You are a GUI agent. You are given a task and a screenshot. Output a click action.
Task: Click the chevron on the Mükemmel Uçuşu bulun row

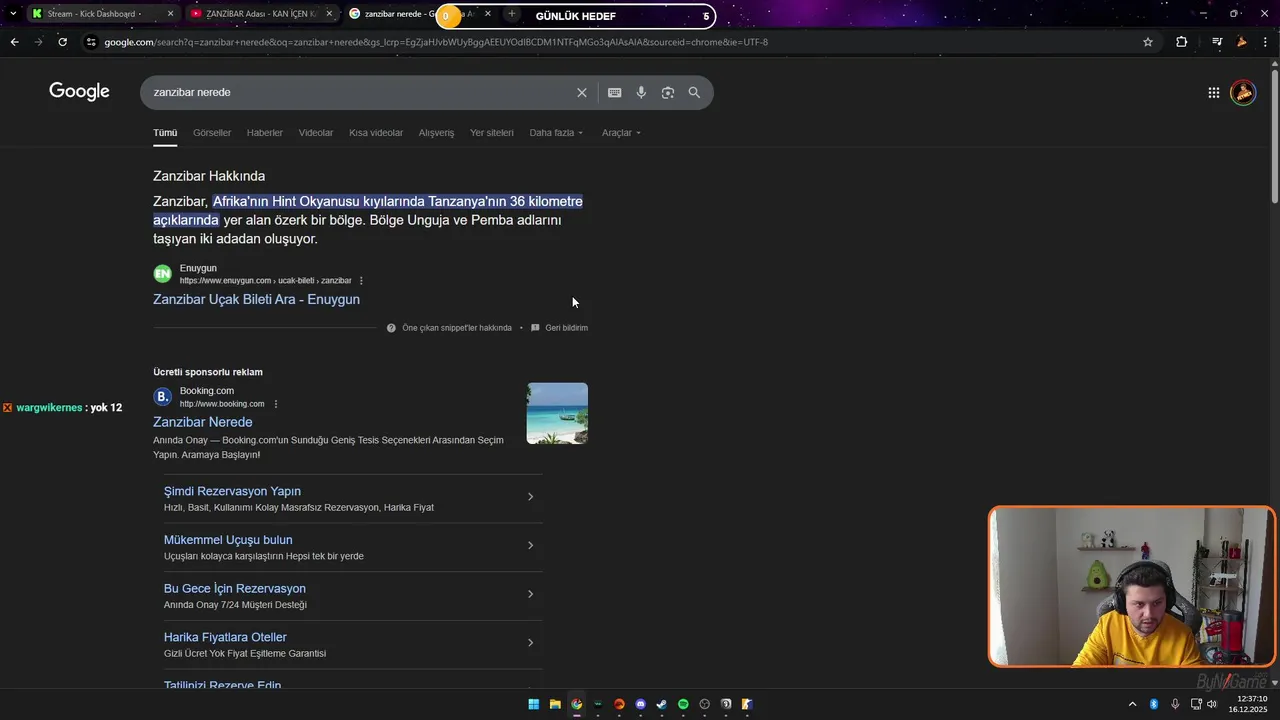point(530,545)
